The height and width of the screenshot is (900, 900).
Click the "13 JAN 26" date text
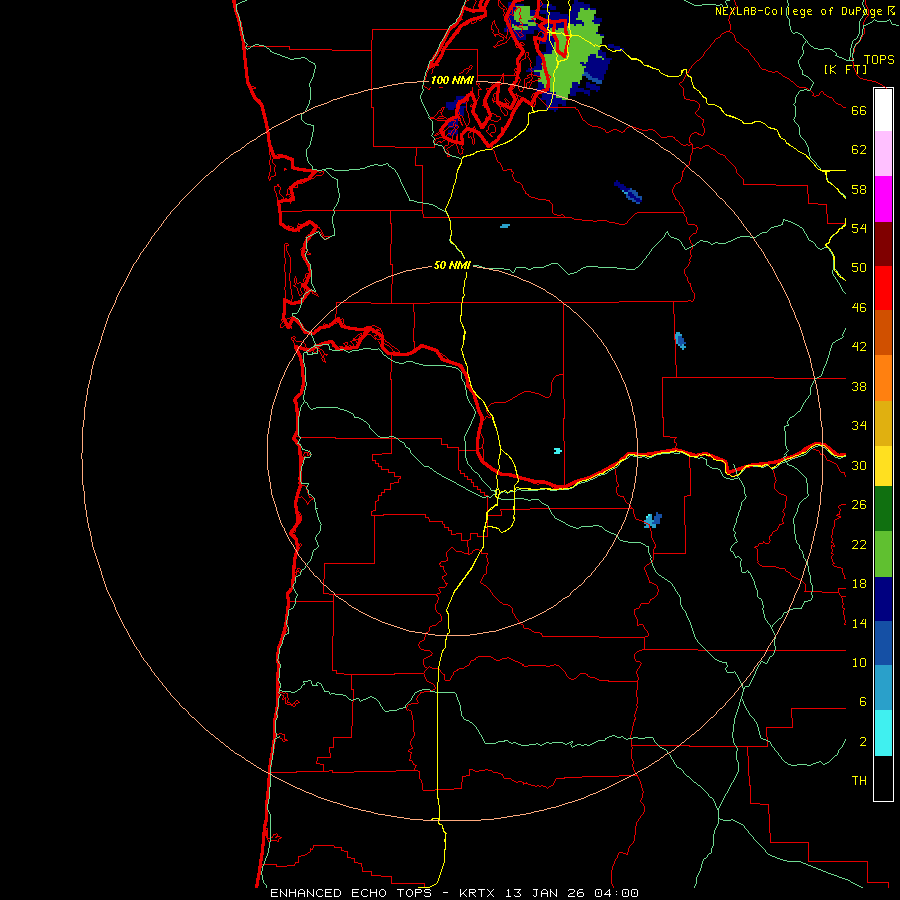coord(546,893)
